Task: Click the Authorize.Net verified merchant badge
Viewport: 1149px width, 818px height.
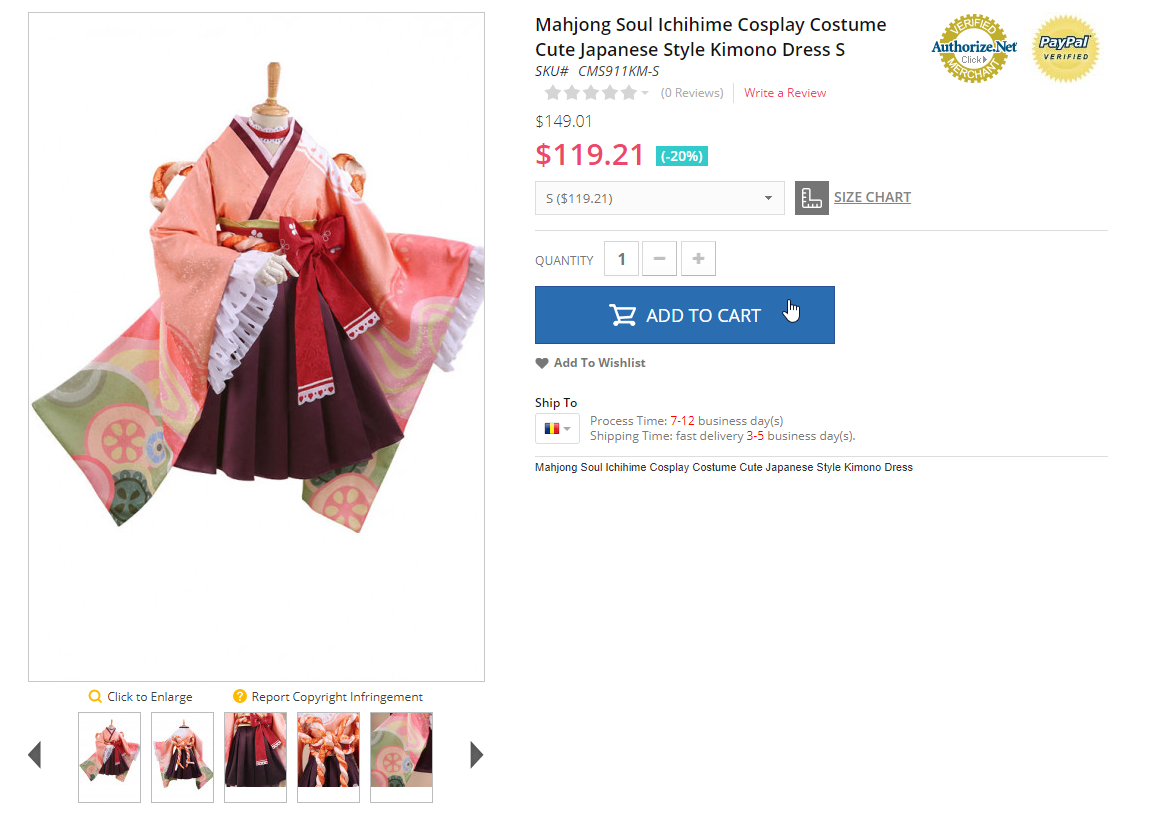Action: click(x=974, y=48)
